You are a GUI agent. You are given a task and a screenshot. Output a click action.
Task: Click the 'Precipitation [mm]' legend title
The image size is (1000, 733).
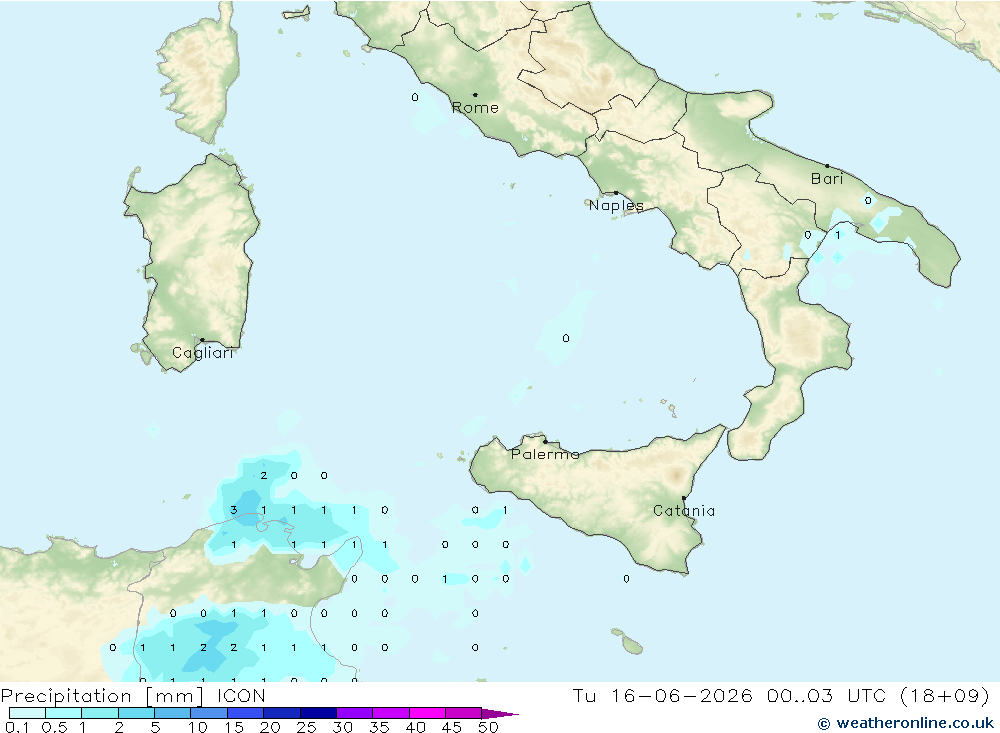[x=102, y=695]
